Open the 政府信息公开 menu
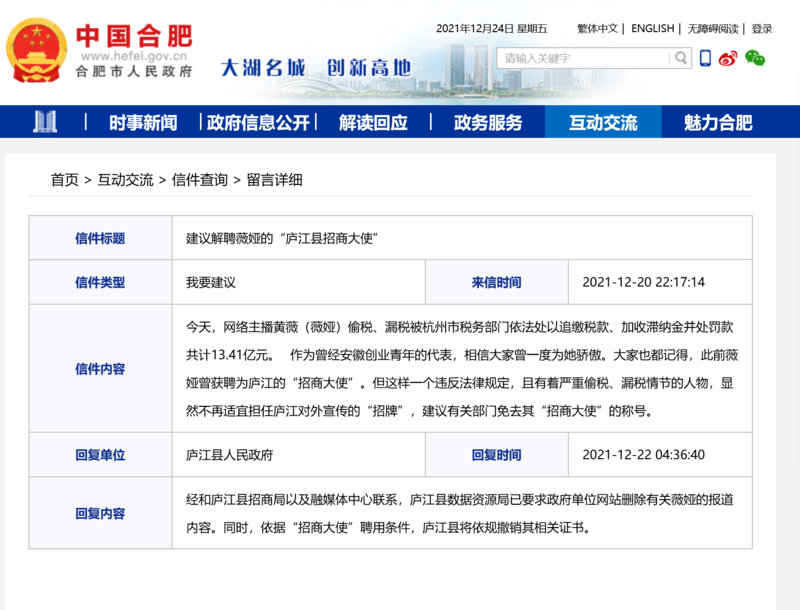 pos(258,123)
